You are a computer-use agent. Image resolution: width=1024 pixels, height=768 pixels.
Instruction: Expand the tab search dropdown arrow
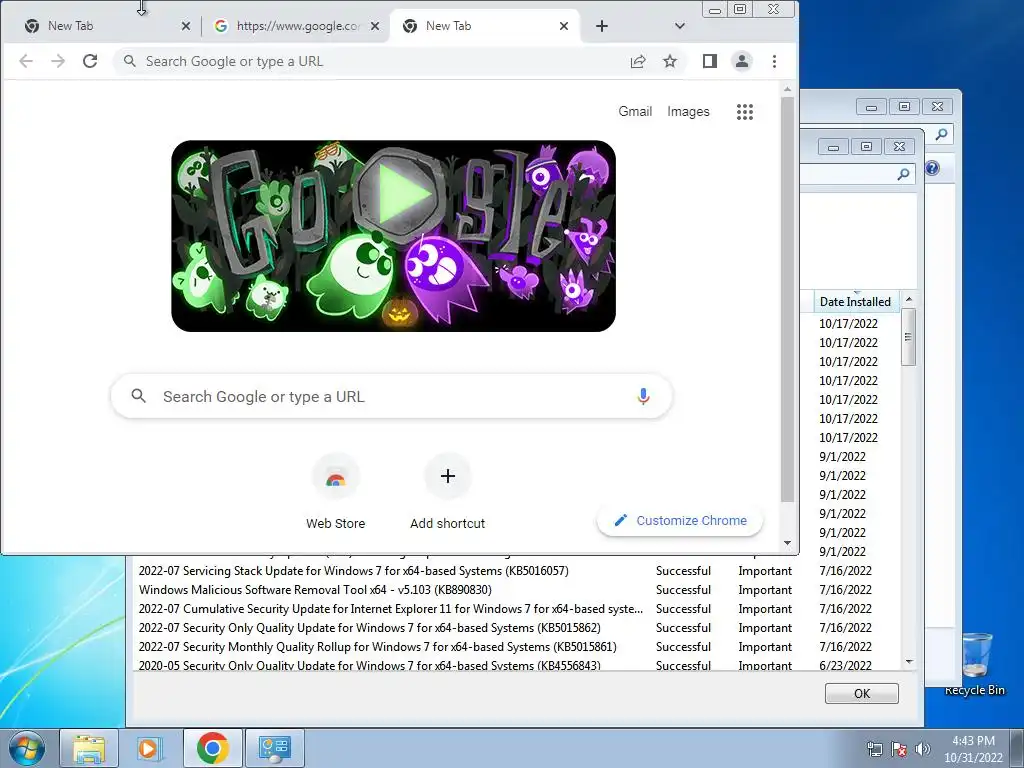tap(680, 26)
